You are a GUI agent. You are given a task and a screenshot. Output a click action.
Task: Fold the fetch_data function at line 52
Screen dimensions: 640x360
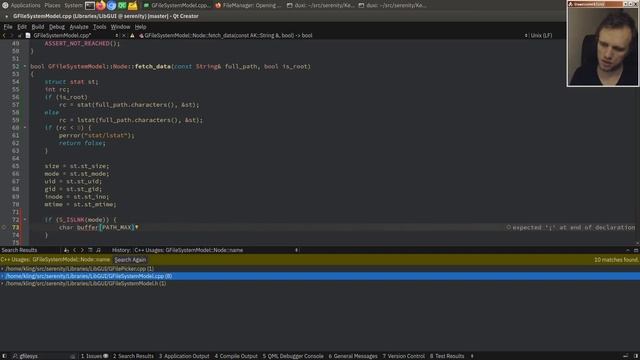coord(24,66)
